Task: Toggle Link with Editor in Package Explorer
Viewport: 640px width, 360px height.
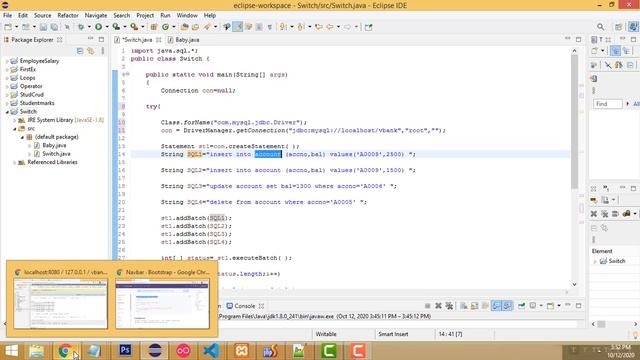Action: pos(91,51)
